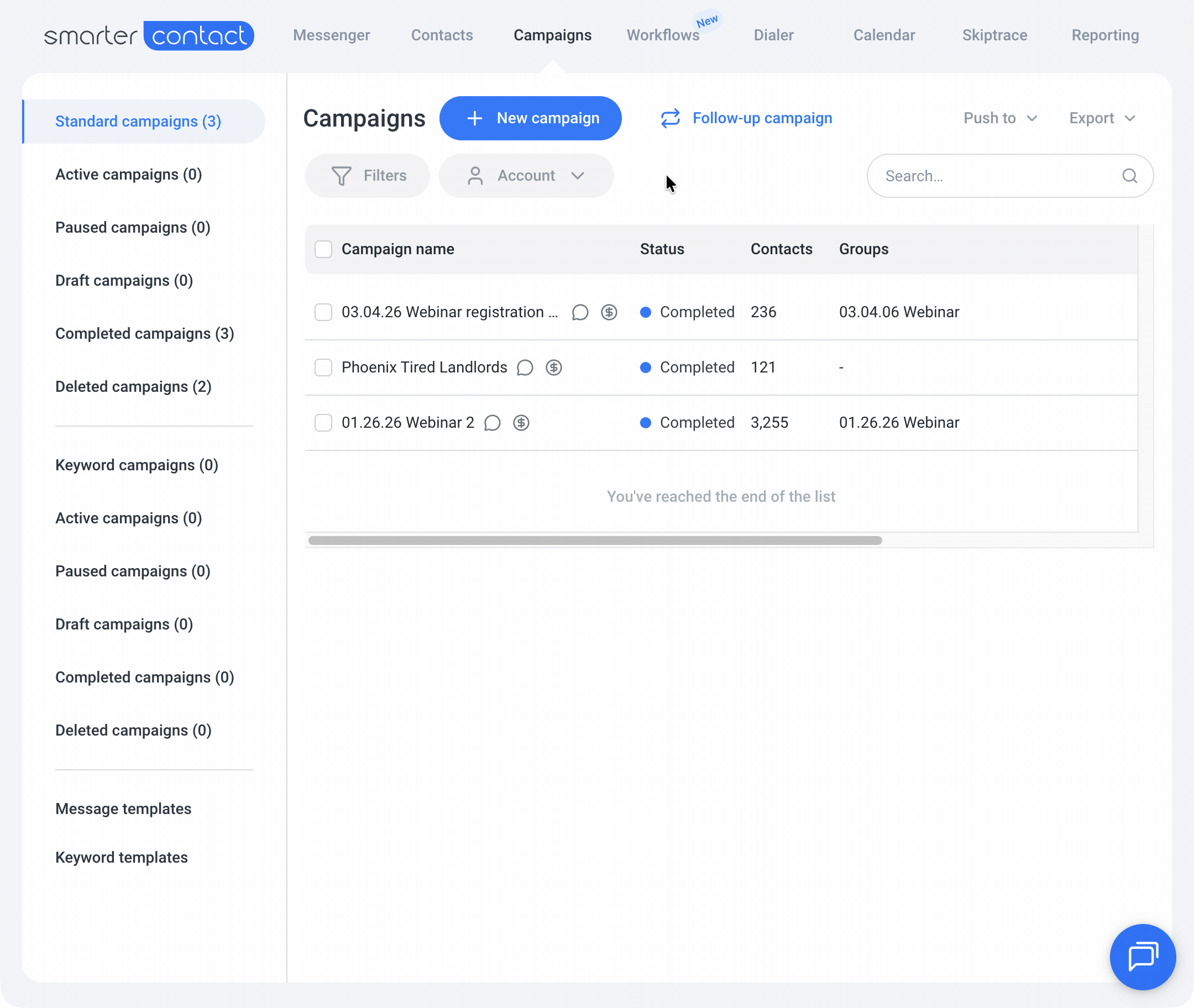Expand the Account dropdown
Image resolution: width=1194 pixels, height=1008 pixels.
526,176
